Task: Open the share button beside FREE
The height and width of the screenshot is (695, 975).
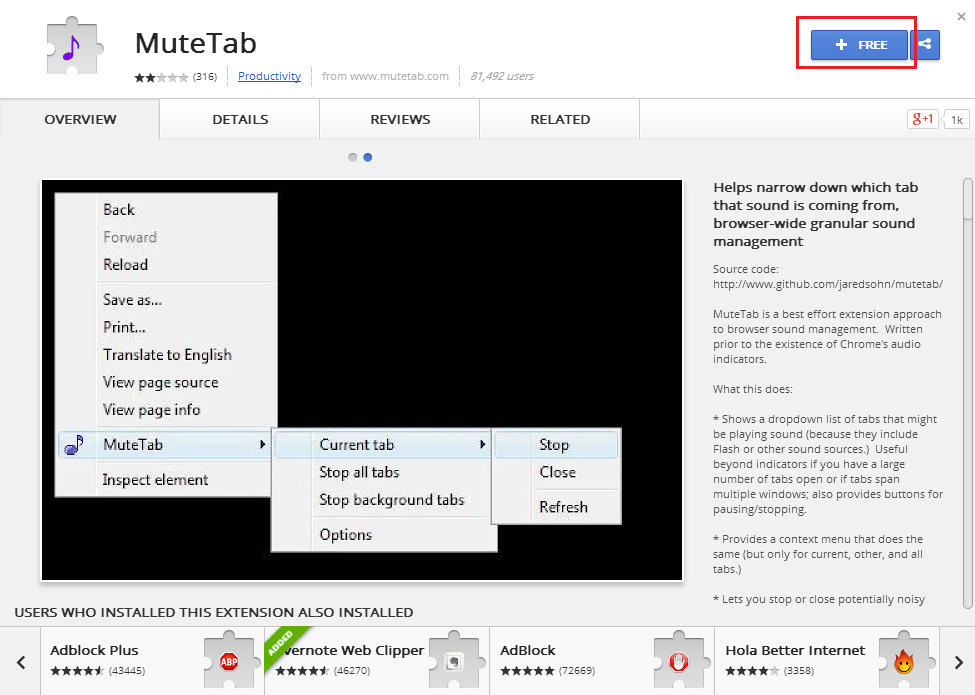Action: coord(925,45)
